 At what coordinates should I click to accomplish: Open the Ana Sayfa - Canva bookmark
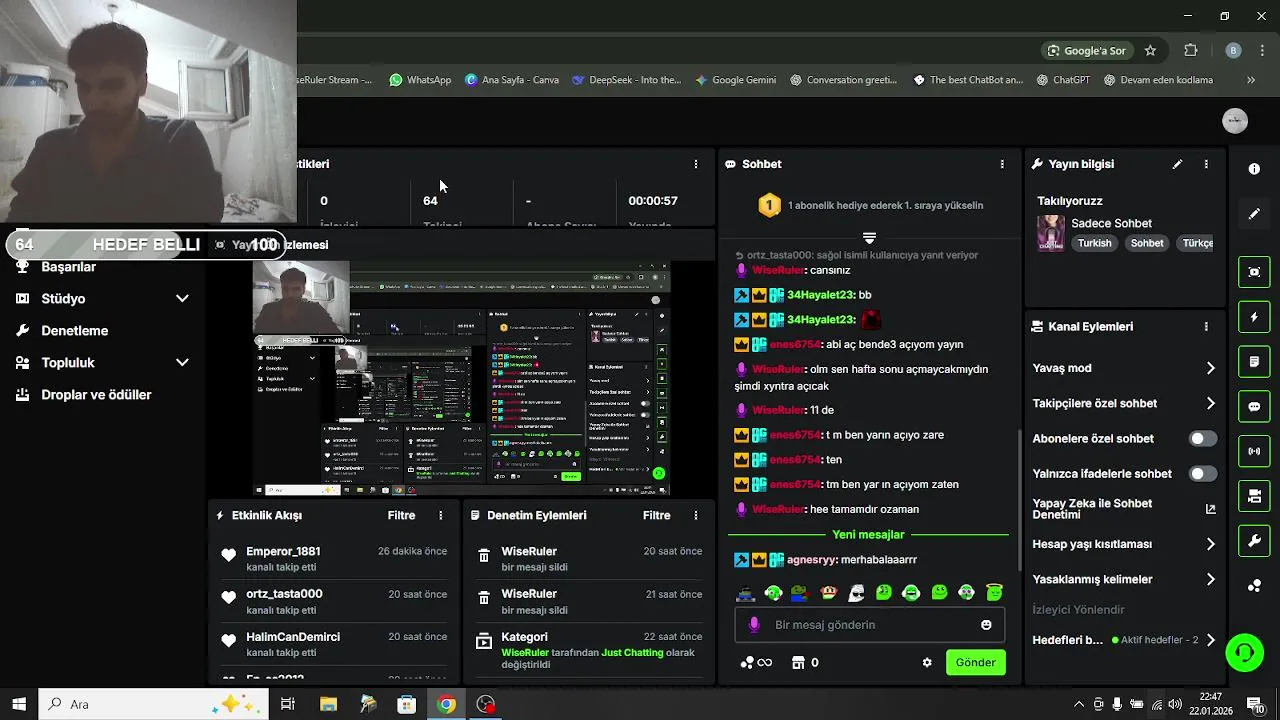(511, 80)
